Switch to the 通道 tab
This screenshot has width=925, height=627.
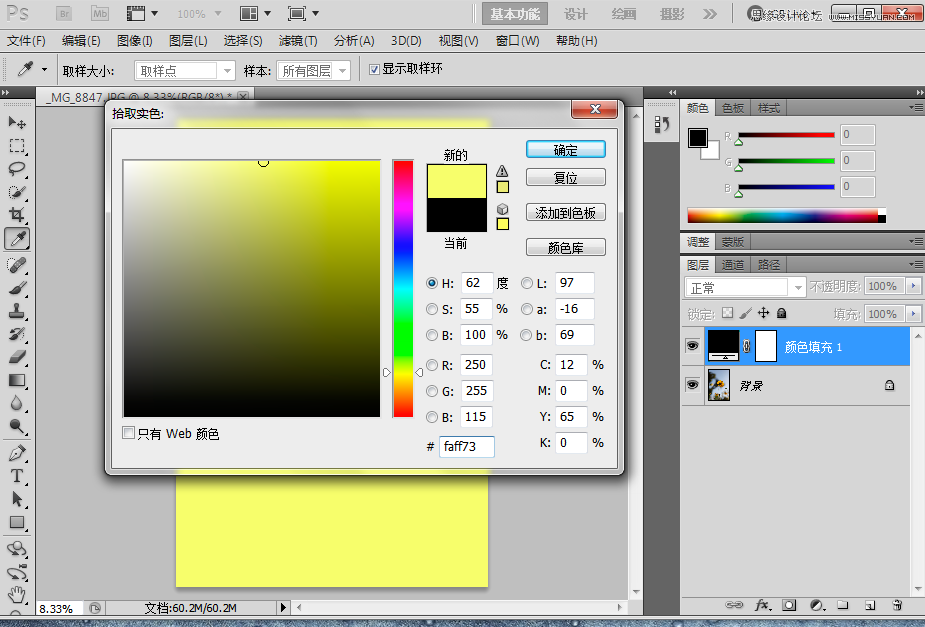(733, 265)
